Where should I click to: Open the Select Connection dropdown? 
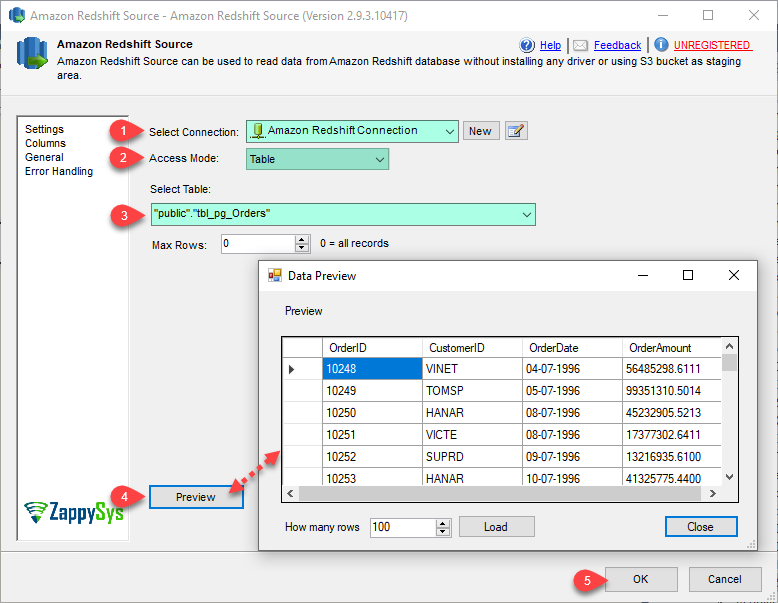click(x=352, y=132)
